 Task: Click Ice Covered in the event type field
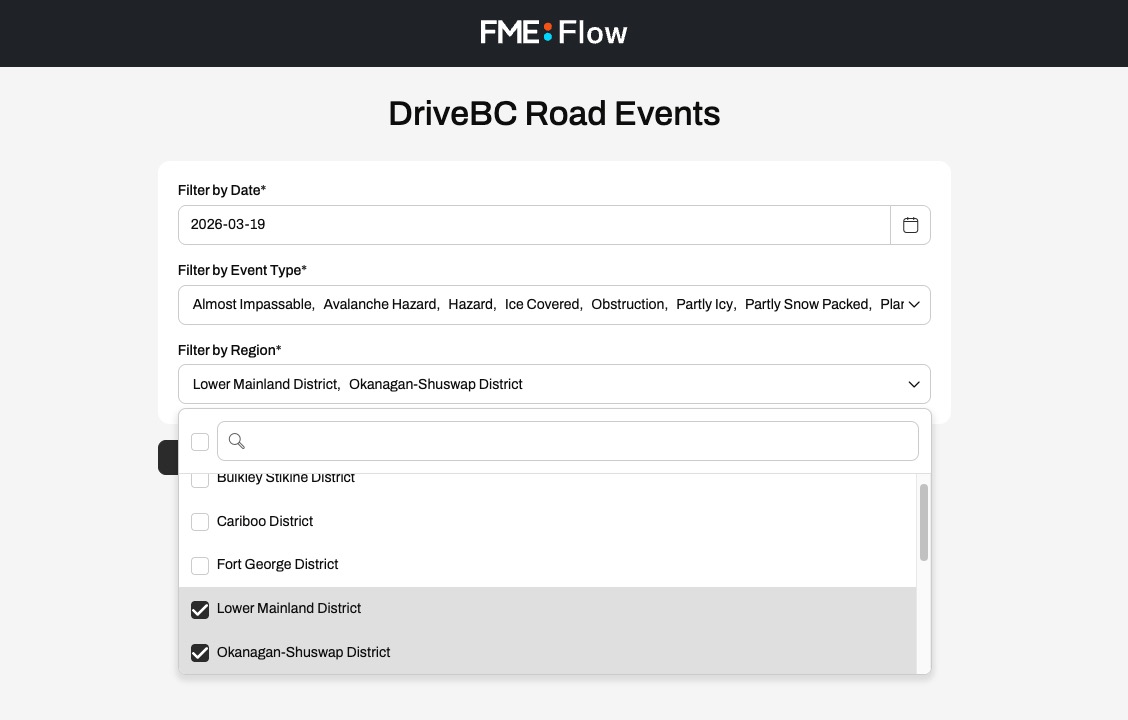tap(542, 304)
